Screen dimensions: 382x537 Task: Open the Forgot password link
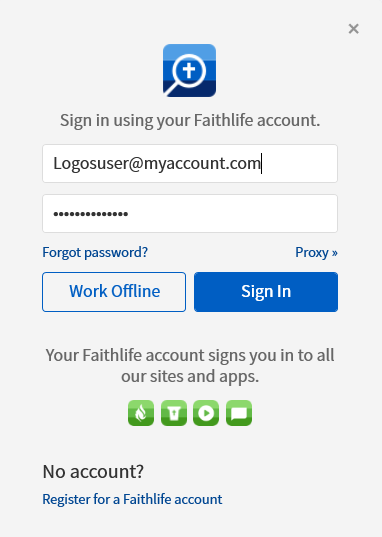(95, 252)
